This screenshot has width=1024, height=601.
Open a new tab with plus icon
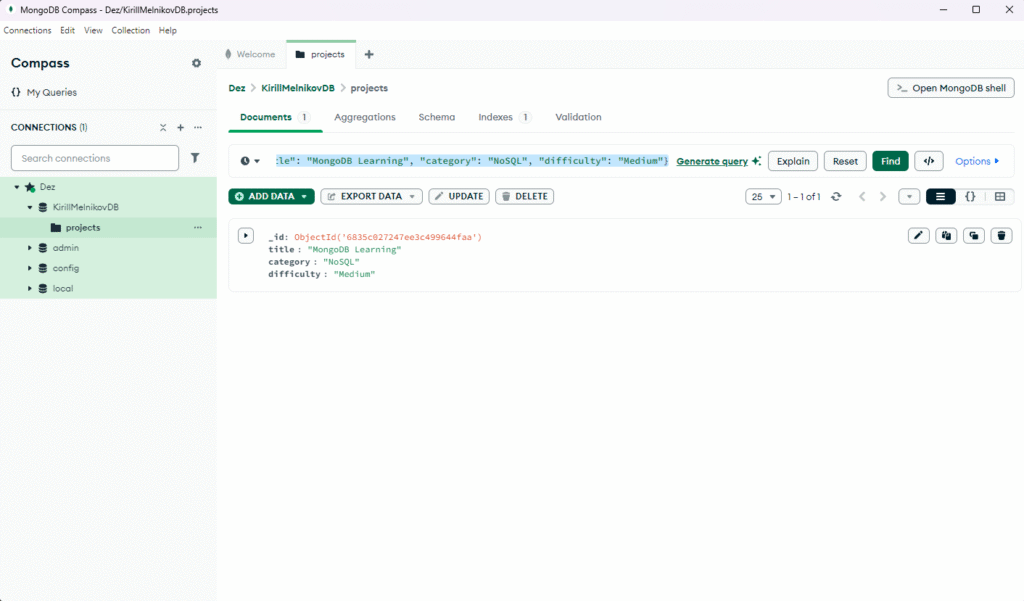point(369,54)
